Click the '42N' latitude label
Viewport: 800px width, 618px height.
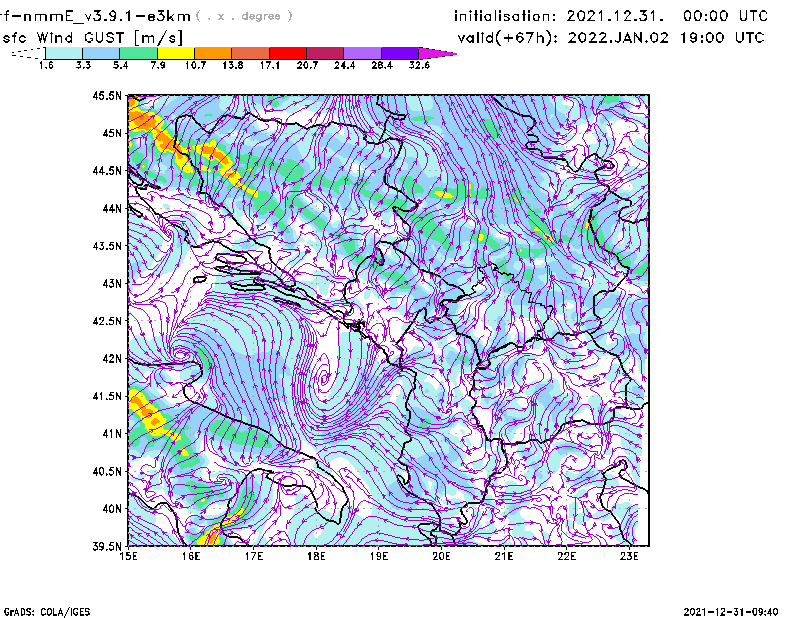pyautogui.click(x=112, y=359)
